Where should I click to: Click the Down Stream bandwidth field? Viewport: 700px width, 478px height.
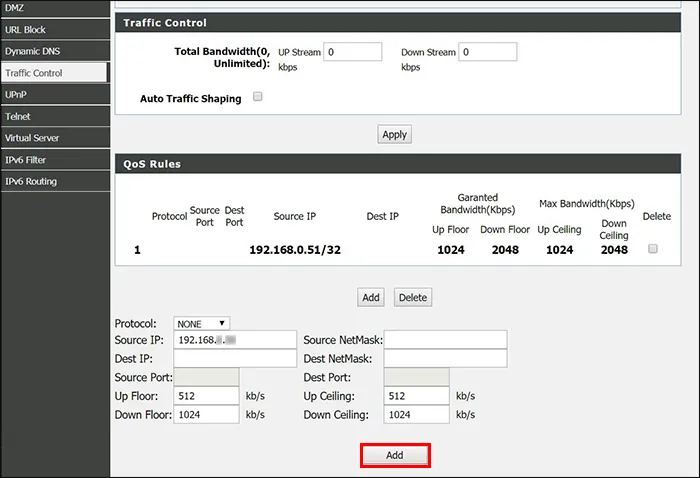488,52
